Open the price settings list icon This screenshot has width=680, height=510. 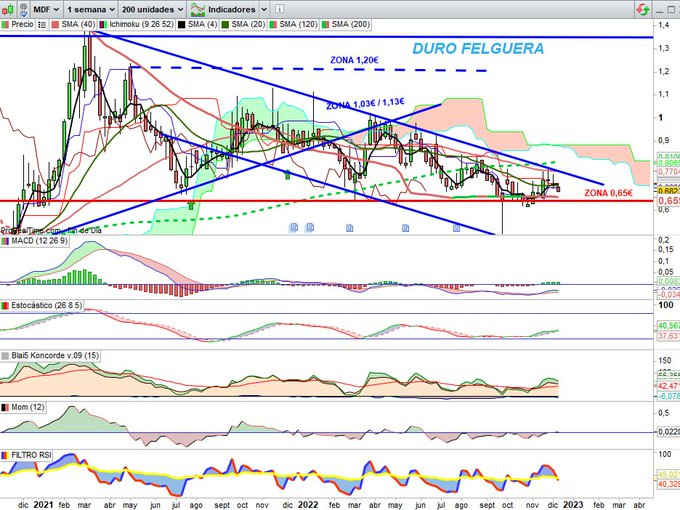[x=42, y=25]
